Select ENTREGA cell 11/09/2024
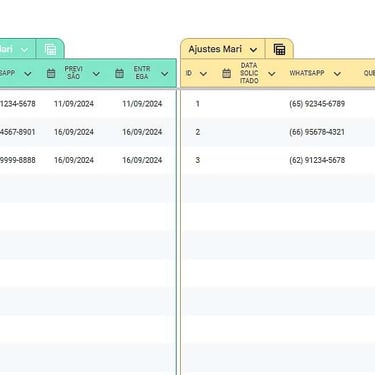 pos(142,104)
